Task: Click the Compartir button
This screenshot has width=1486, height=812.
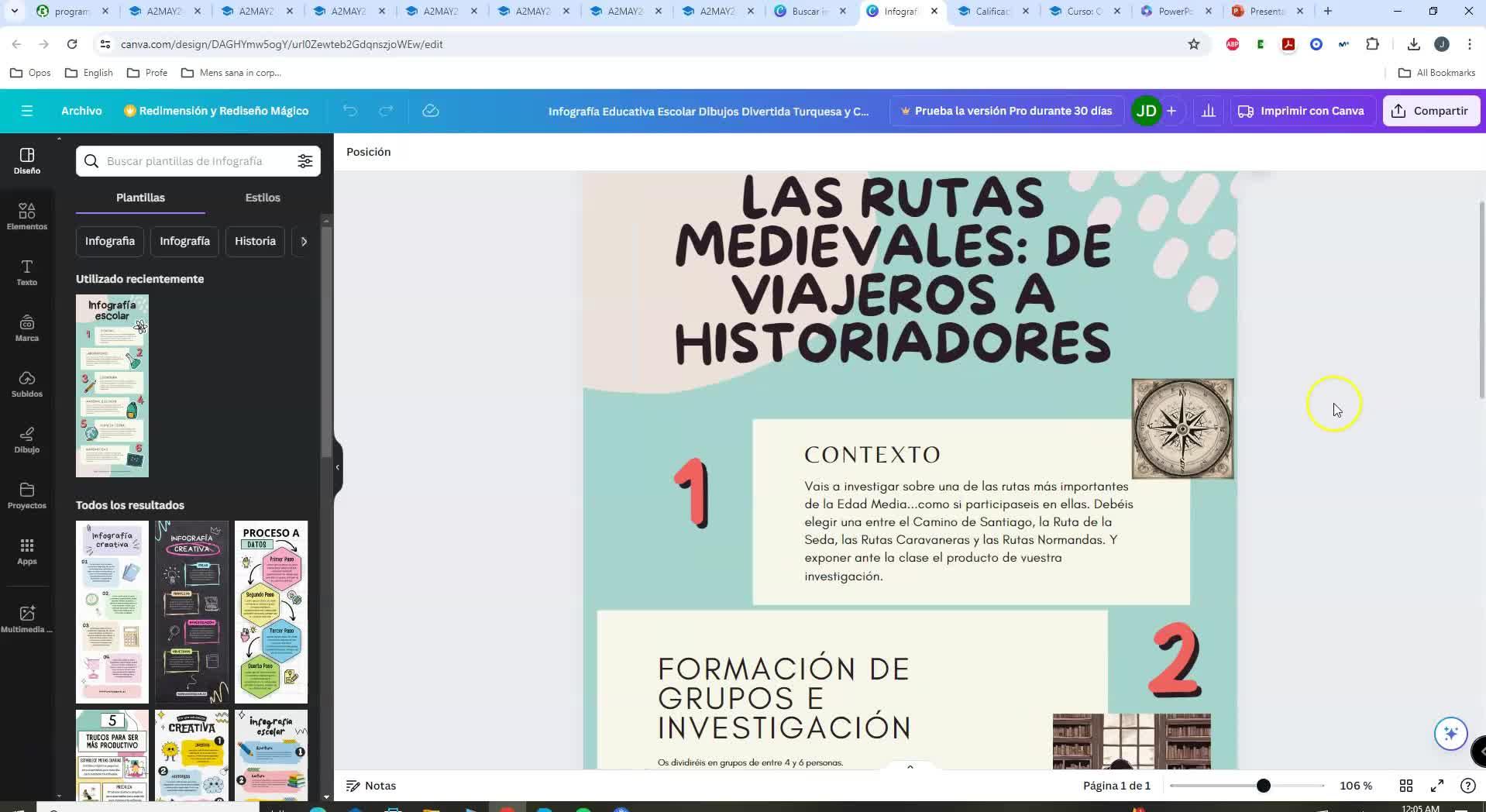Action: point(1430,111)
